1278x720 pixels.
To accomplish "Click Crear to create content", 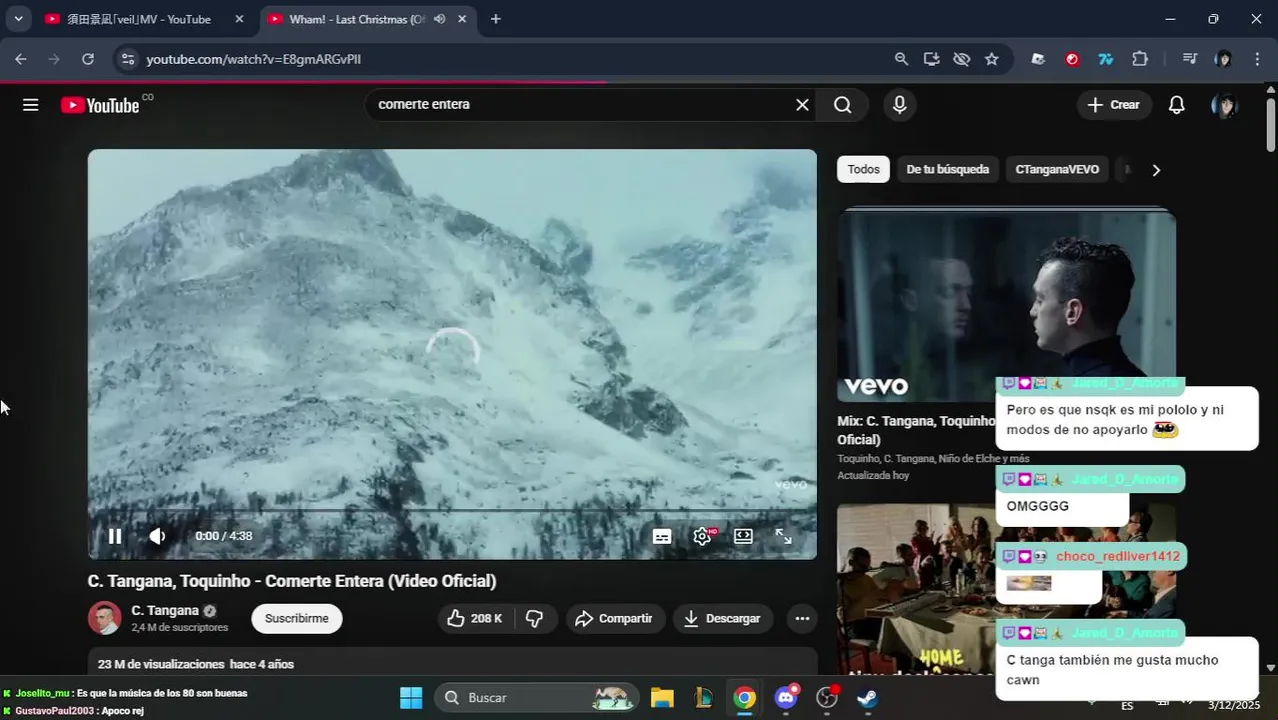I will coord(1114,105).
